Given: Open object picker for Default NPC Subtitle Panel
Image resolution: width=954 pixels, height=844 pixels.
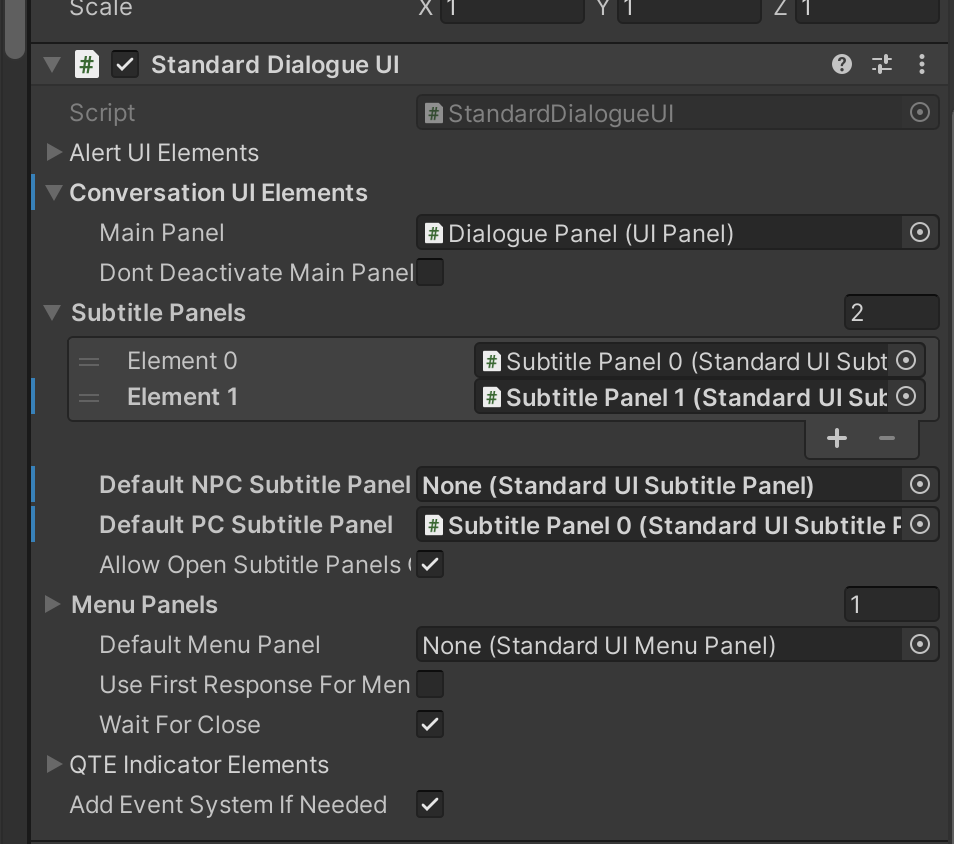Looking at the screenshot, I should (x=919, y=484).
